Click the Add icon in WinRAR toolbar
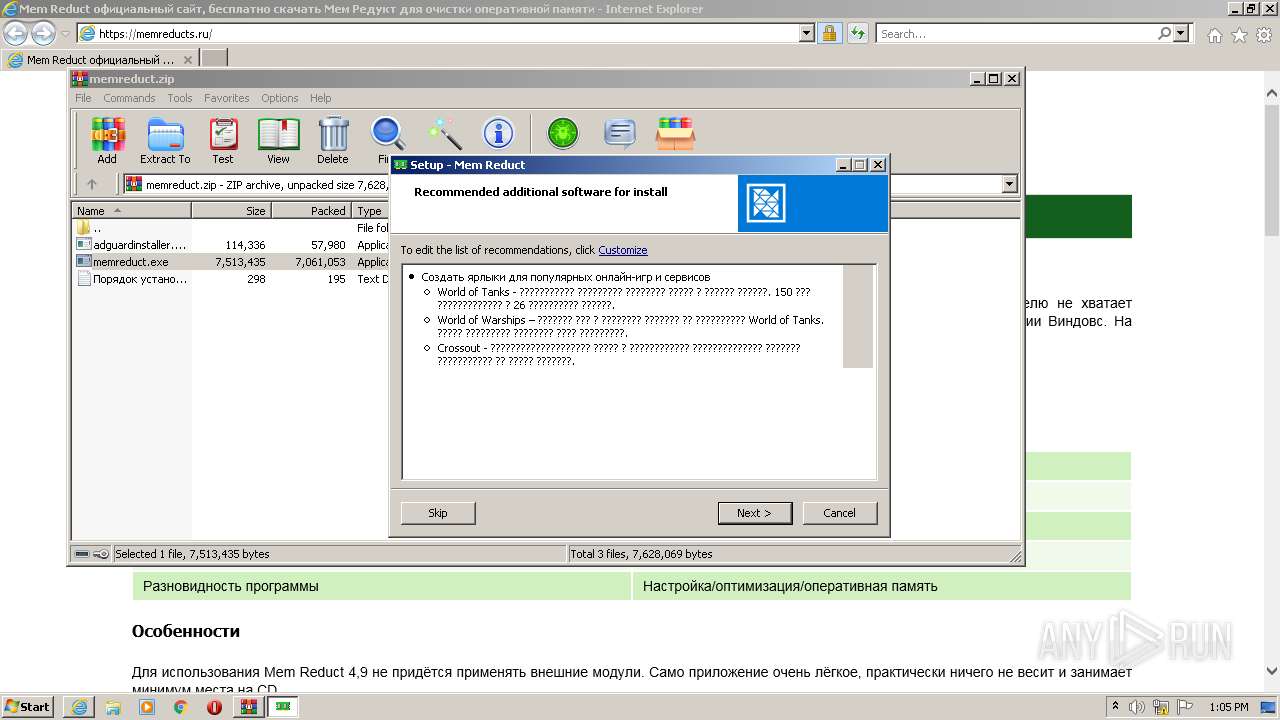The width and height of the screenshot is (1280, 720). (107, 140)
